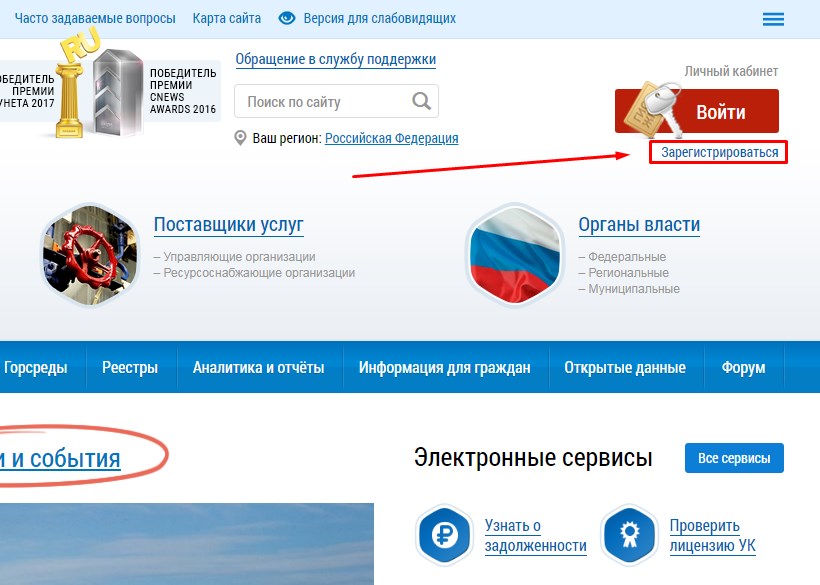Click the location pin icon near region
This screenshot has height=585, width=820.
[240, 139]
